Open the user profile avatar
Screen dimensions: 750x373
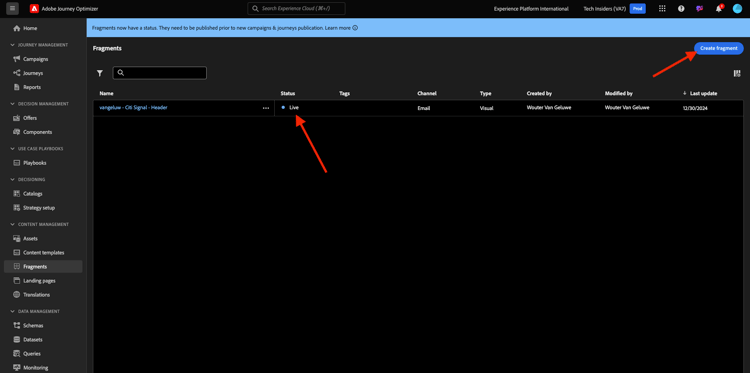pos(737,9)
